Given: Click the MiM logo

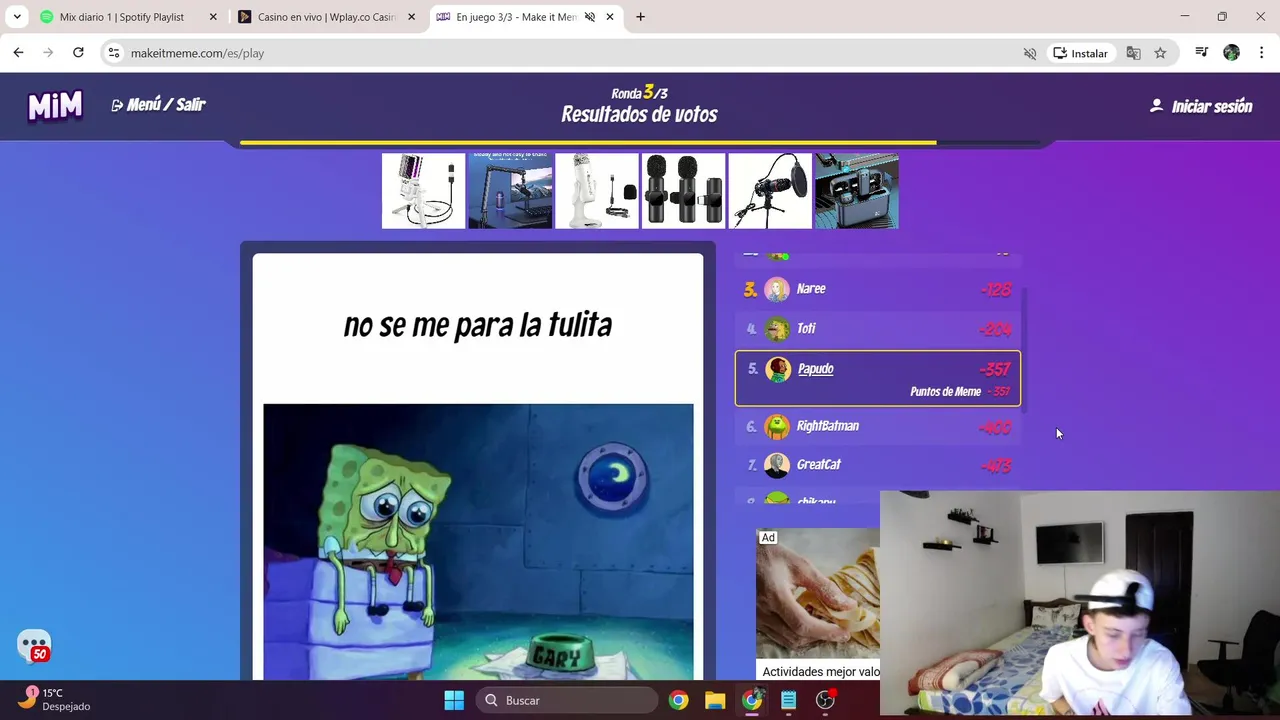Looking at the screenshot, I should pos(55,105).
